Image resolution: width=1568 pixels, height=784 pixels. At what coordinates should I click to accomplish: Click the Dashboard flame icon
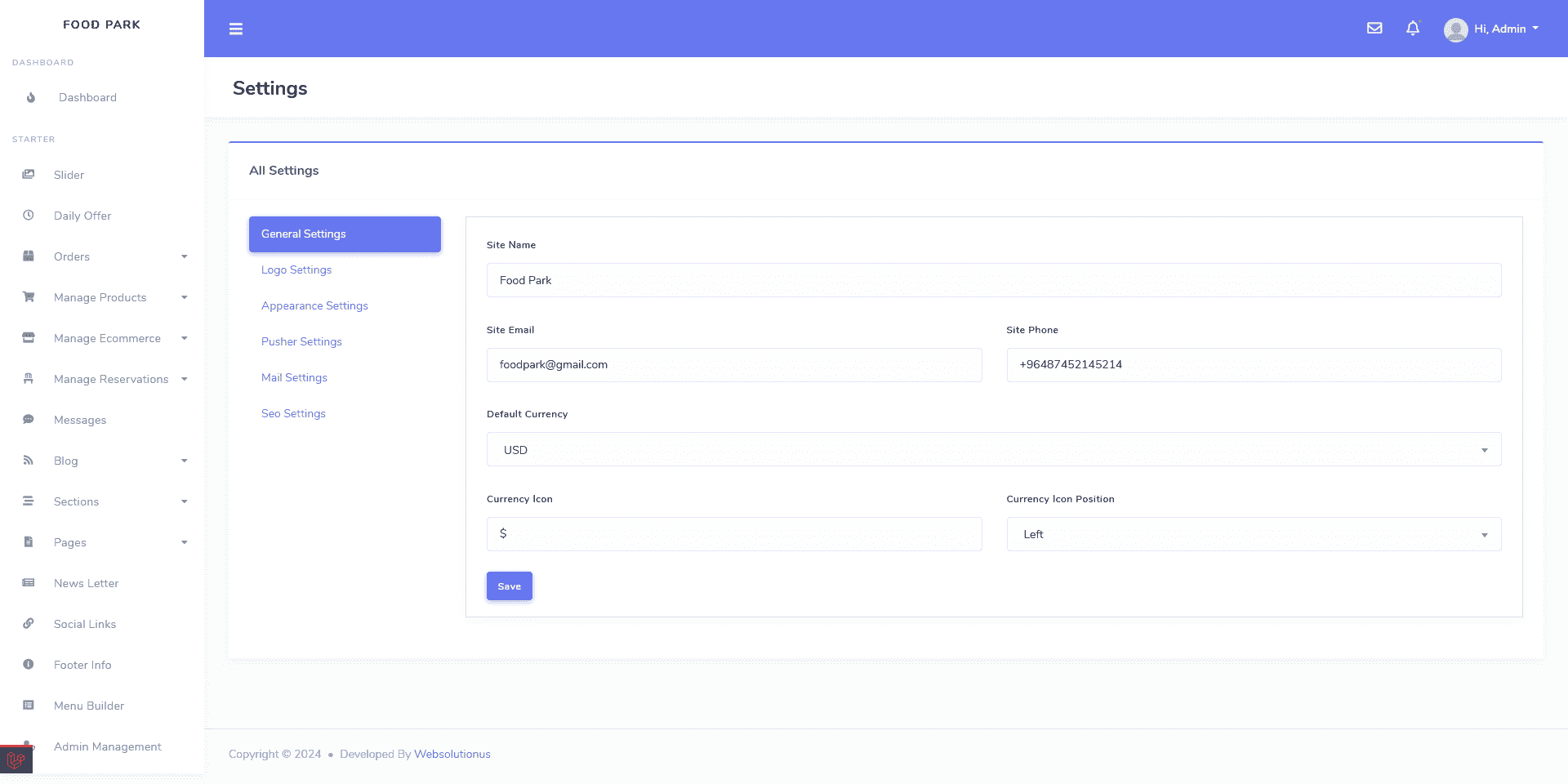(31, 98)
